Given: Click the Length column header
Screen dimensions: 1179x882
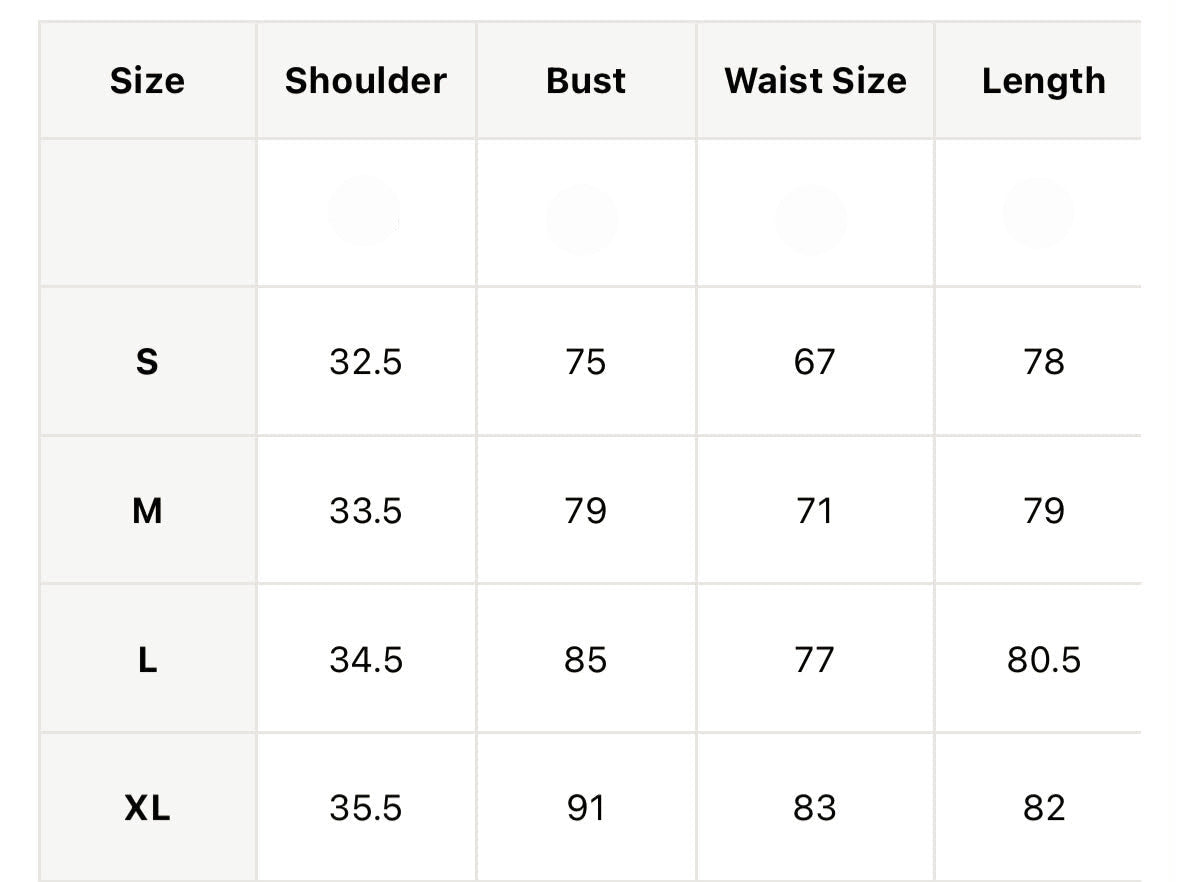Looking at the screenshot, I should point(1044,81).
